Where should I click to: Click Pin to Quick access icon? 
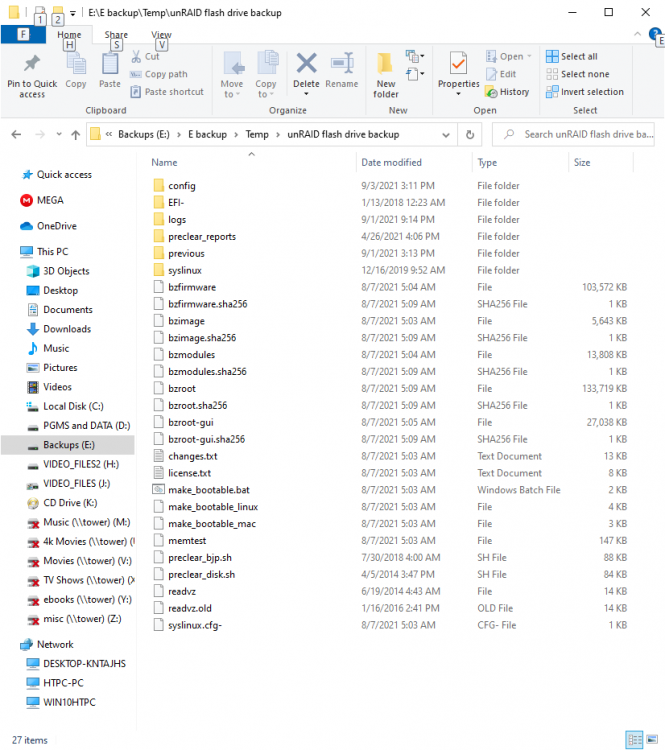pyautogui.click(x=32, y=64)
